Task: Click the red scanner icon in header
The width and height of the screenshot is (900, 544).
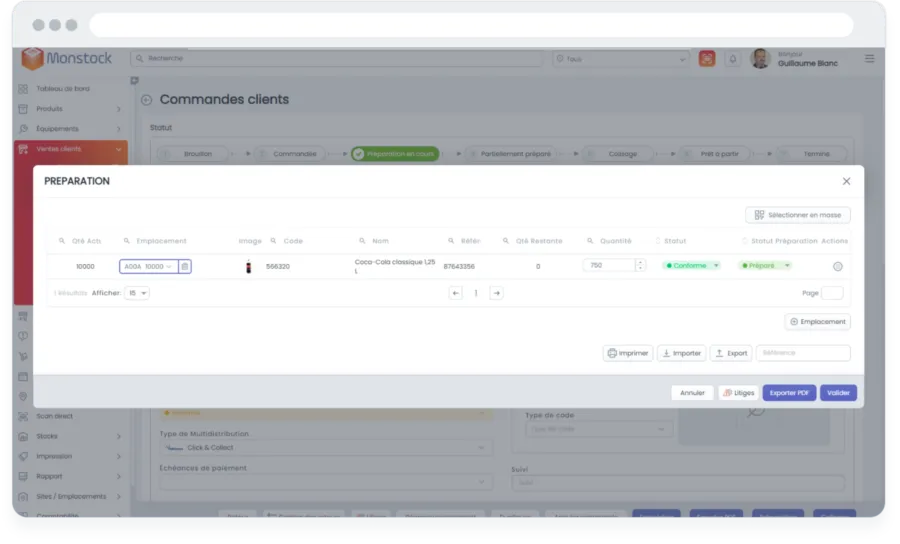Action: tap(707, 59)
